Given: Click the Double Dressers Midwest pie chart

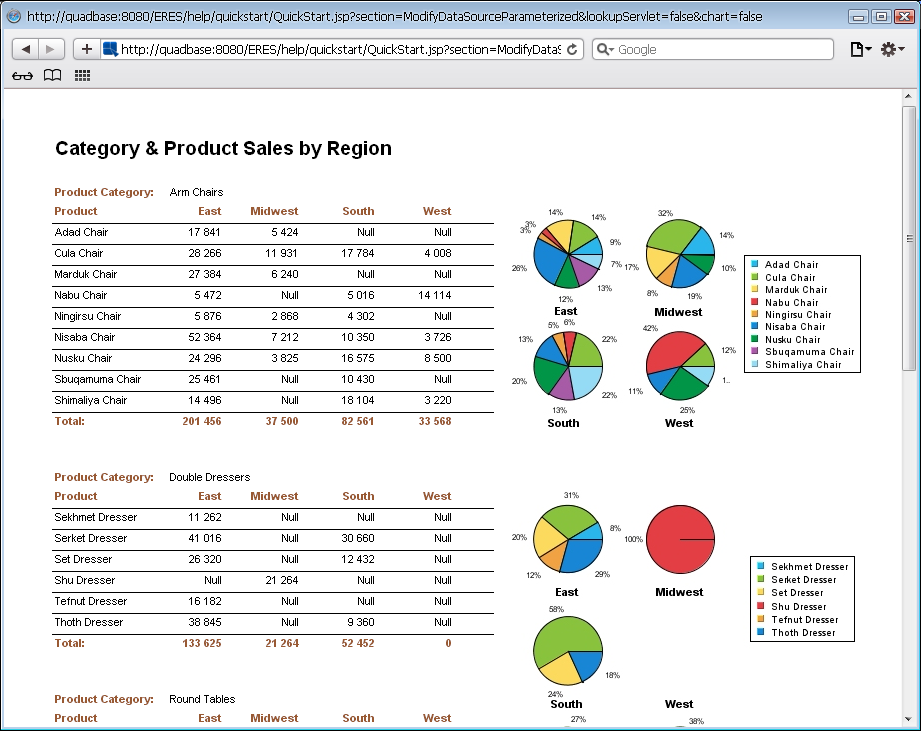Looking at the screenshot, I should point(680,539).
